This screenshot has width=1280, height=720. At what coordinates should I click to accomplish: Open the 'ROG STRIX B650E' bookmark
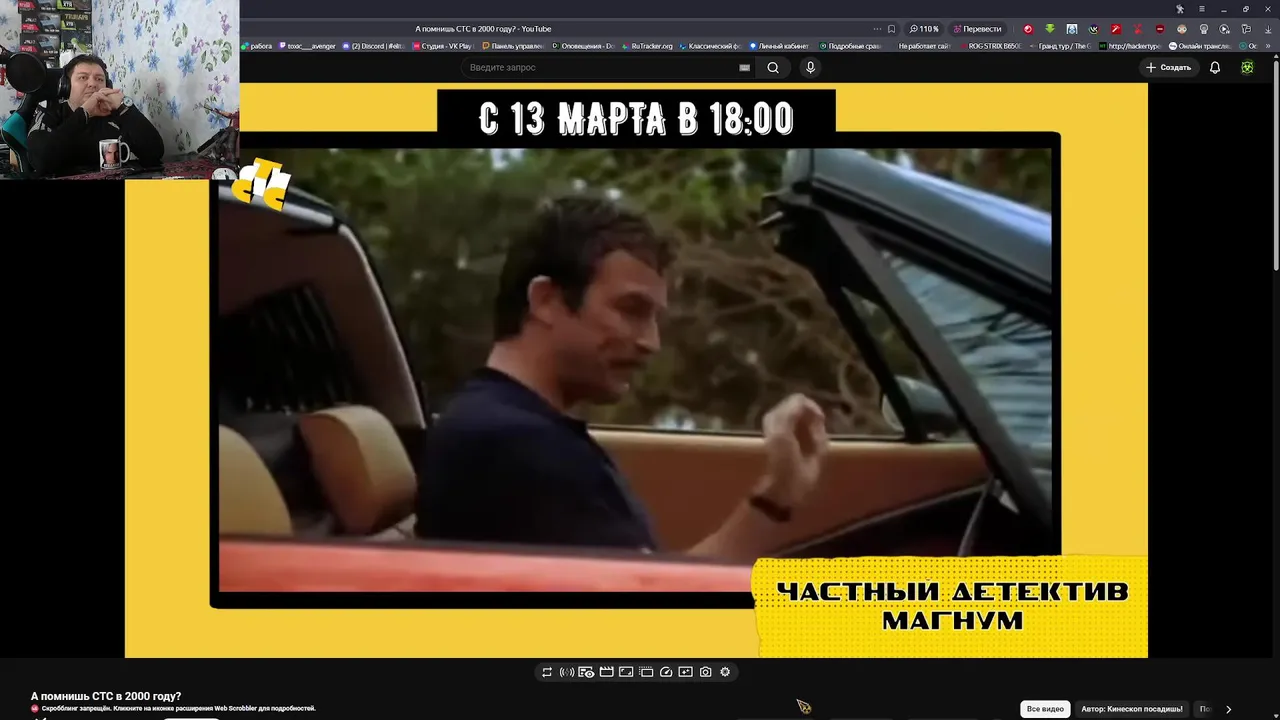tap(992, 46)
